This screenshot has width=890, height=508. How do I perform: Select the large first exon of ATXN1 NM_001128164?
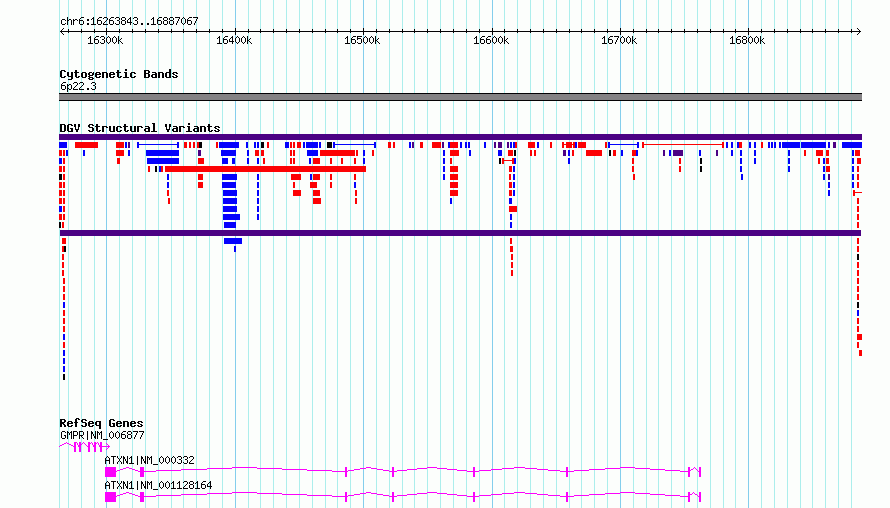coord(111,497)
